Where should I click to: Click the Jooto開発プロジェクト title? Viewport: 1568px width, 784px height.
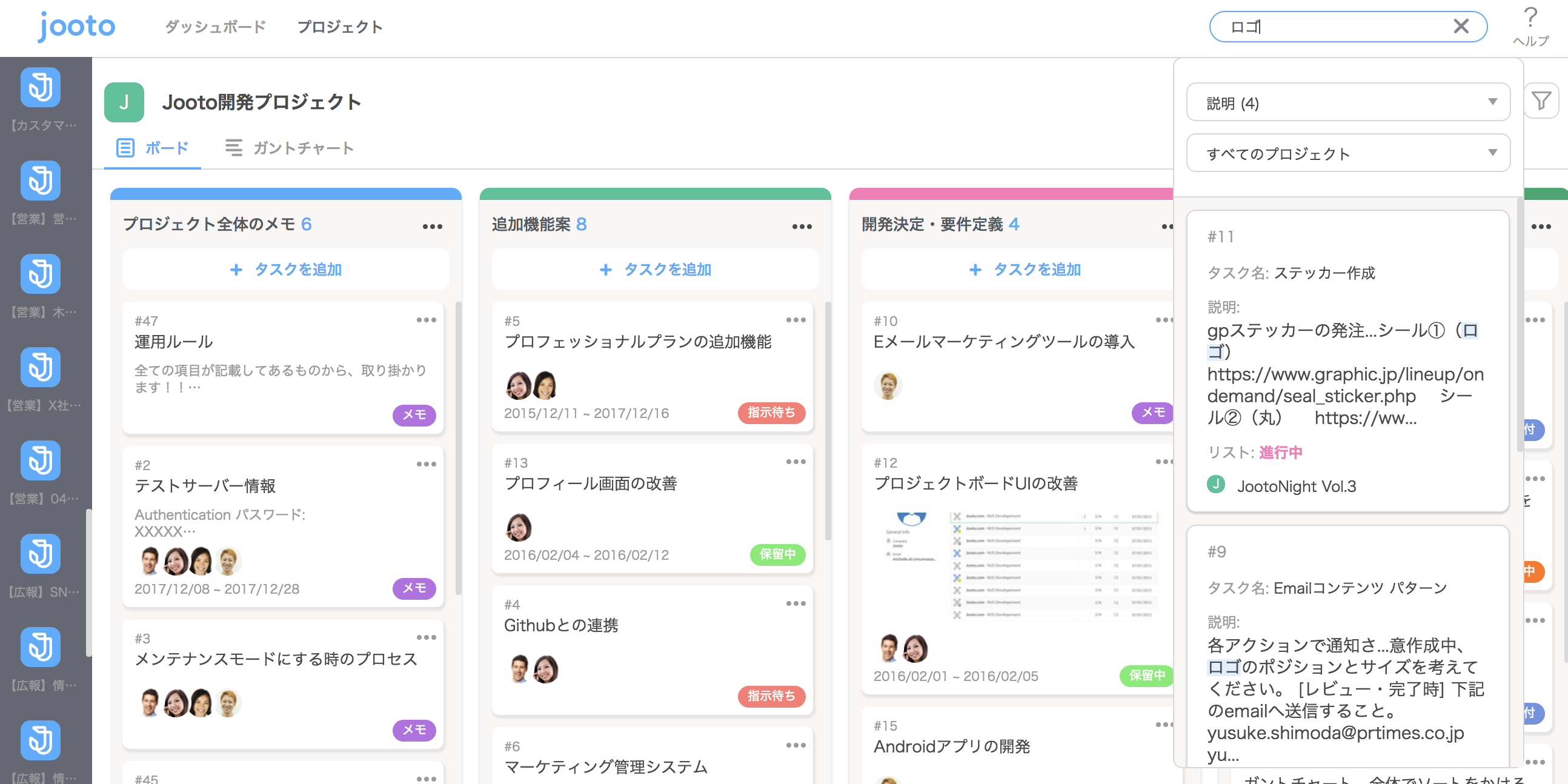261,102
